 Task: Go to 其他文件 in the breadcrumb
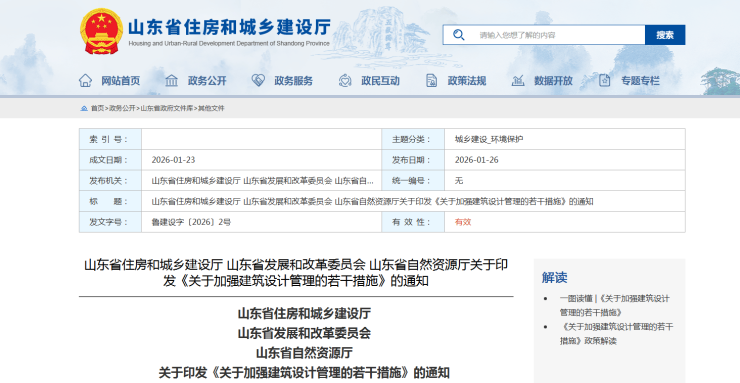pyautogui.click(x=211, y=108)
